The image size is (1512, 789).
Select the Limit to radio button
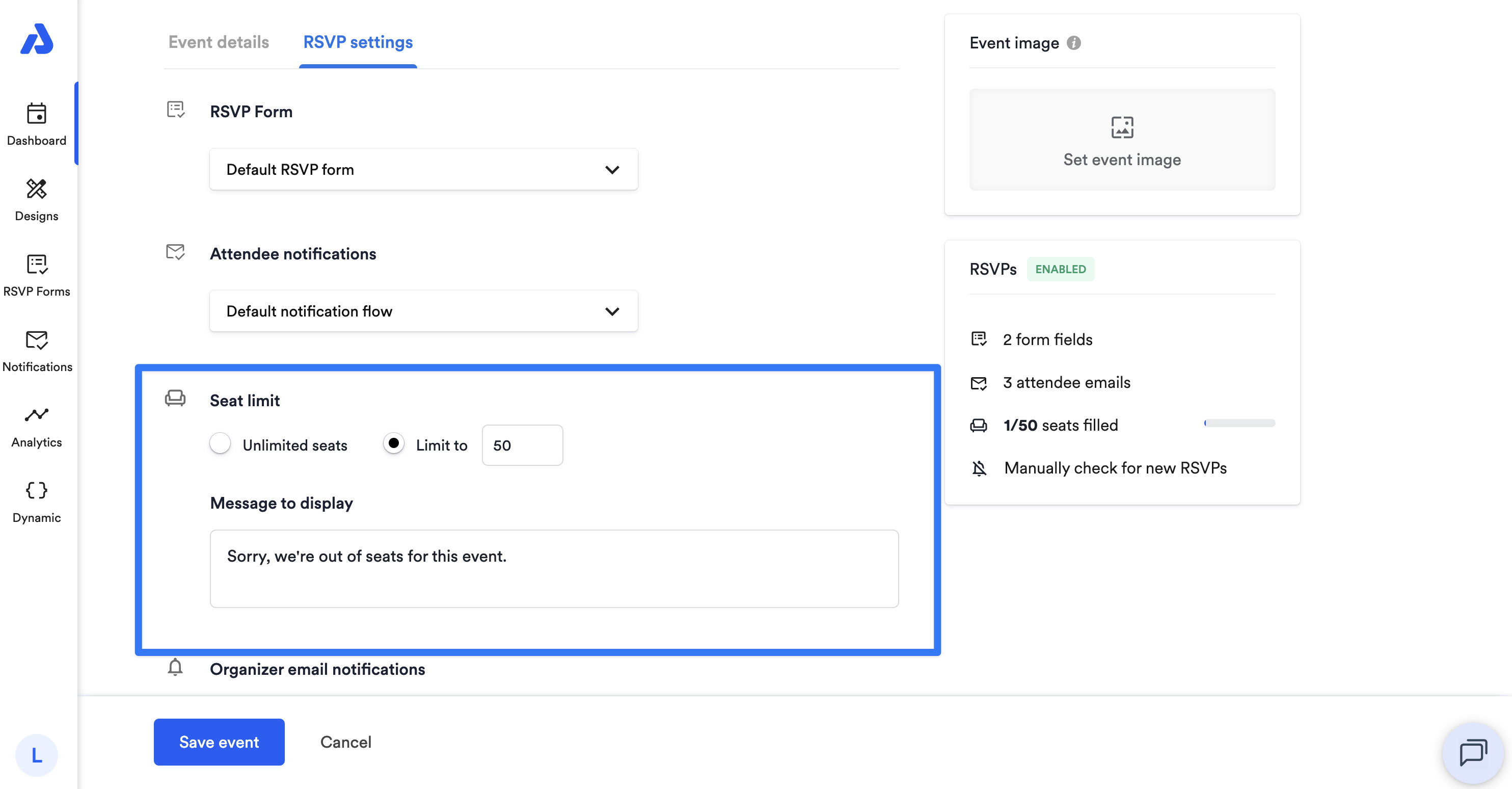pyautogui.click(x=393, y=442)
